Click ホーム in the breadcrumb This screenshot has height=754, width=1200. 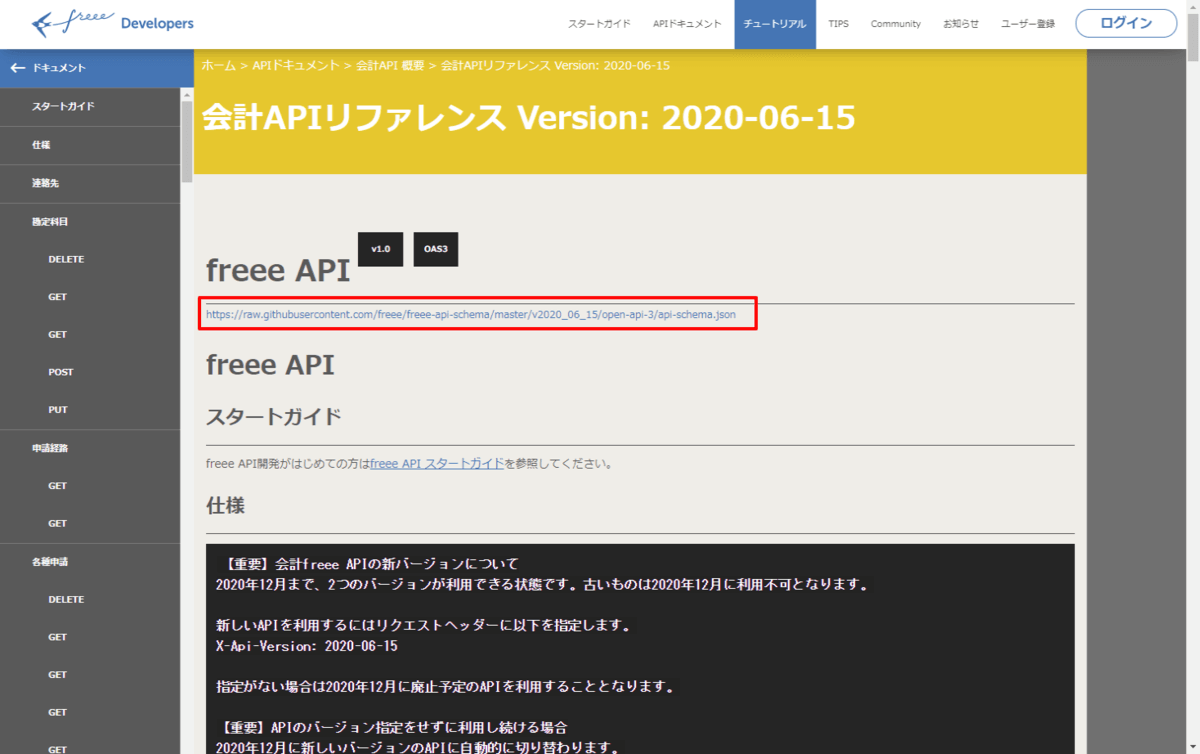218,65
